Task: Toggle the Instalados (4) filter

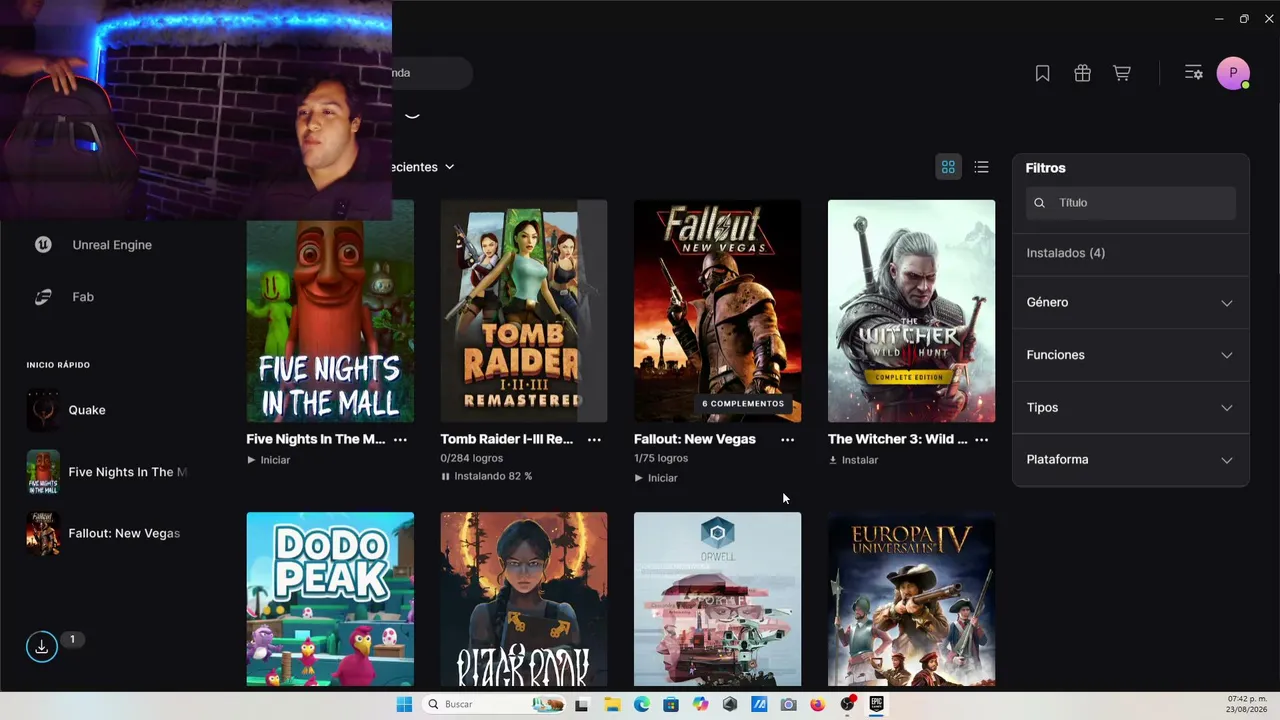Action: 1131,253
